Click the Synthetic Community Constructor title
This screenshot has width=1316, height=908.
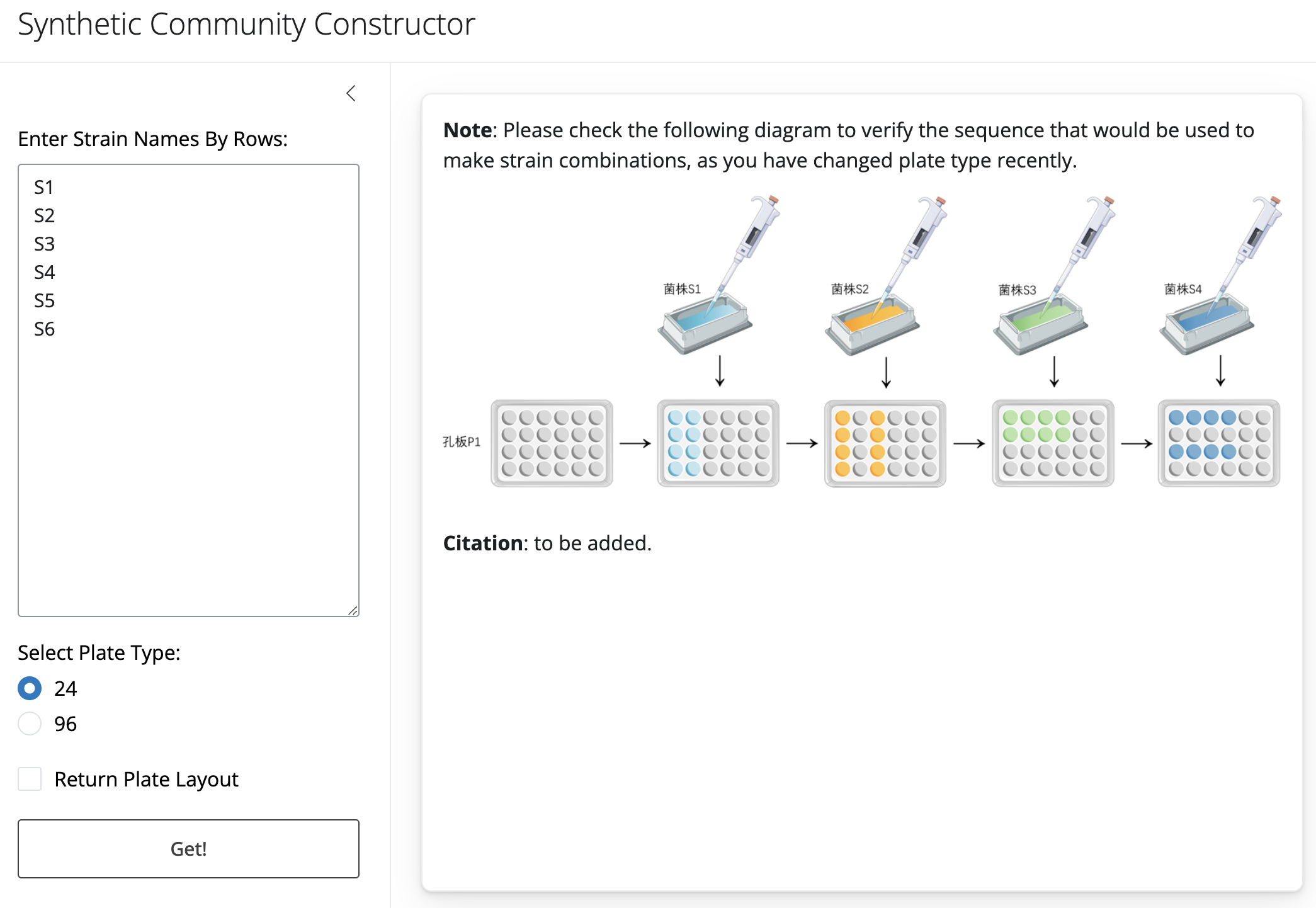click(x=246, y=25)
